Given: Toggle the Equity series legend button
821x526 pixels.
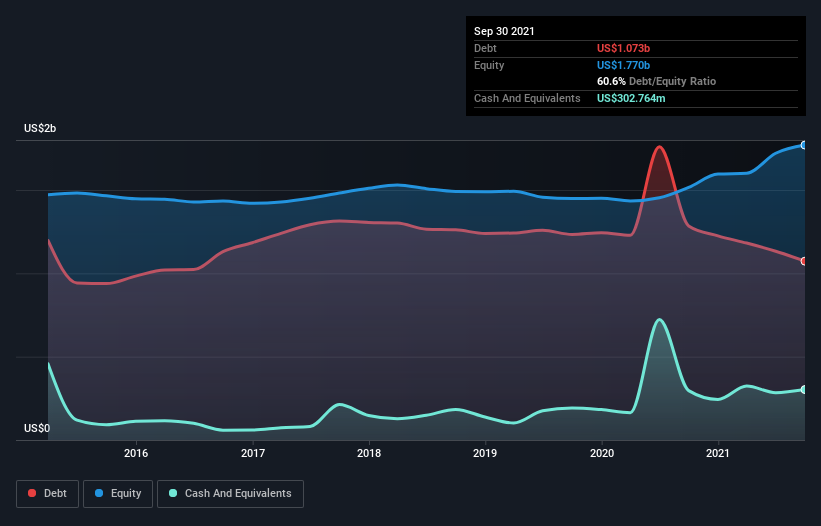Looking at the screenshot, I should point(118,494).
